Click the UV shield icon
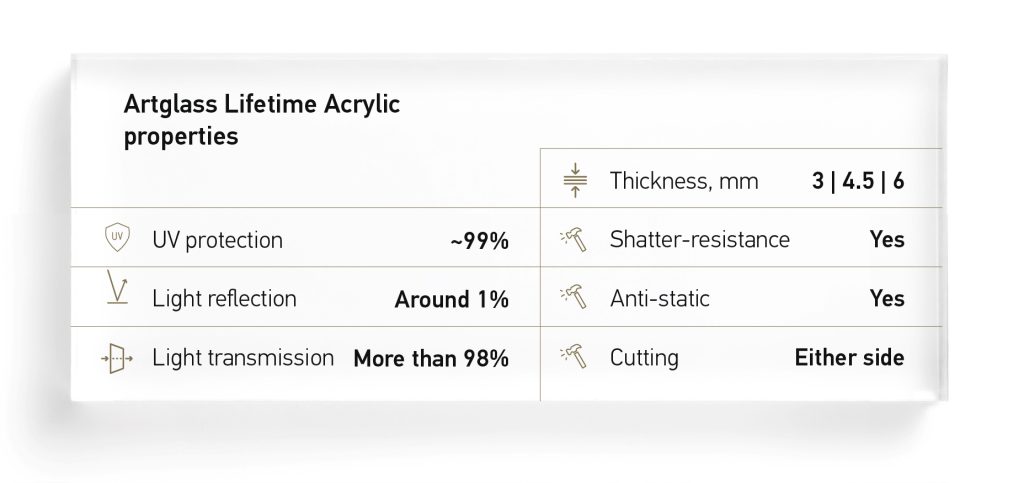The width and height of the screenshot is (1024, 483). pyautogui.click(x=118, y=237)
